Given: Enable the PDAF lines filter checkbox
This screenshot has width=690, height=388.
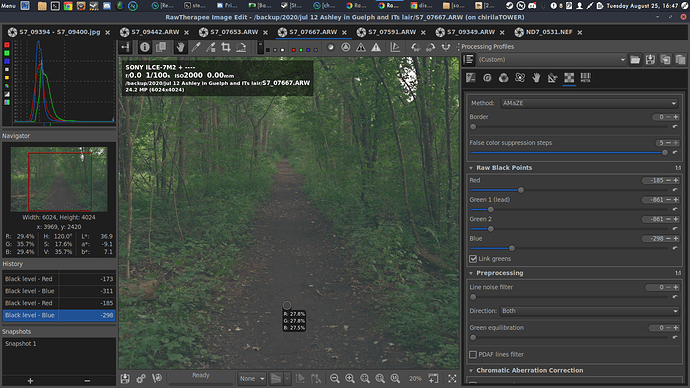Looking at the screenshot, I should point(473,354).
